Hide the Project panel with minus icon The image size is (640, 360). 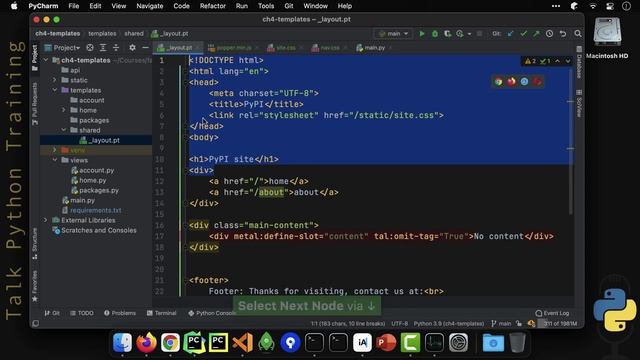pos(145,48)
